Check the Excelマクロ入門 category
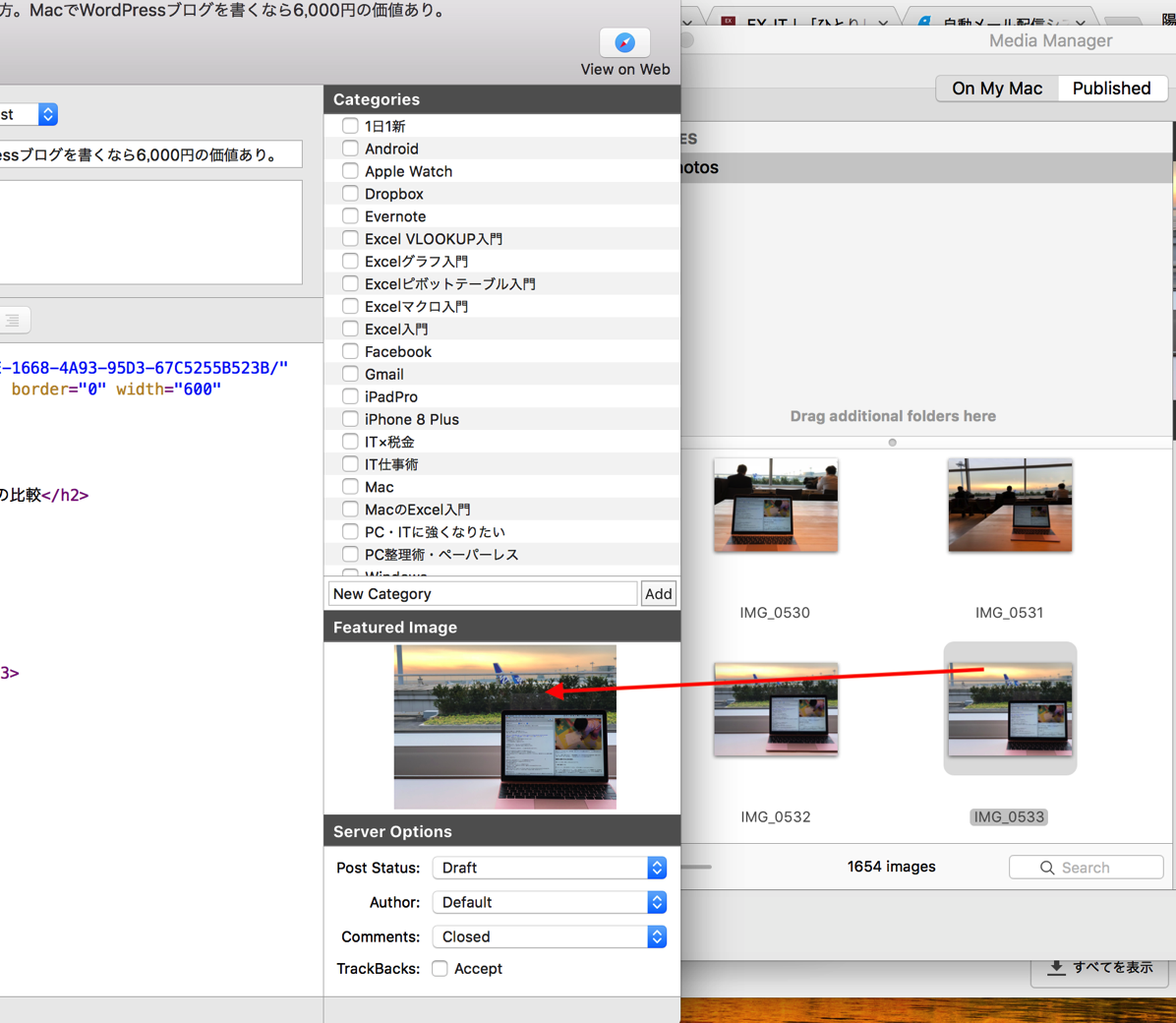1176x1023 pixels. coord(349,306)
